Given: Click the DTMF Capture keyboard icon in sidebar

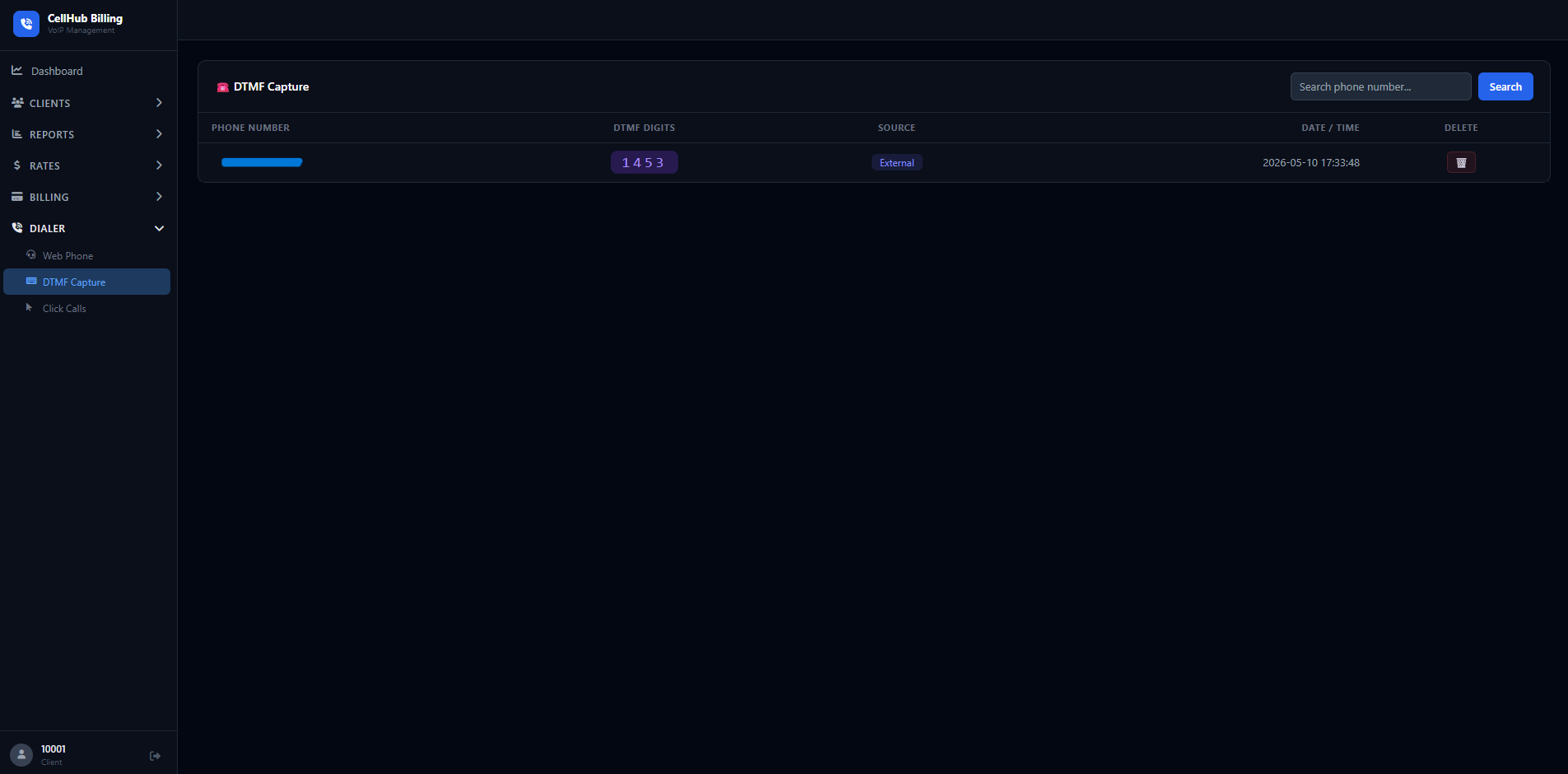Looking at the screenshot, I should [31, 282].
